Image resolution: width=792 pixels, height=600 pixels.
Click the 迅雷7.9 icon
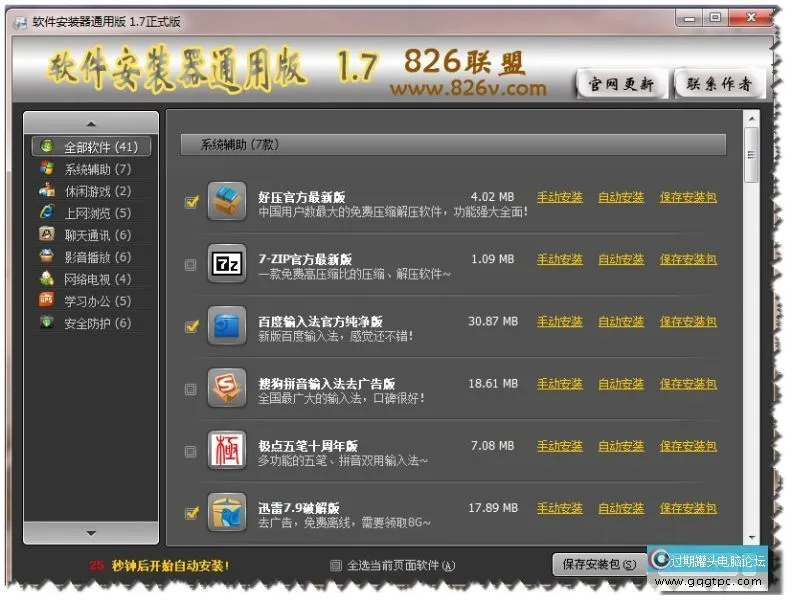[227, 512]
